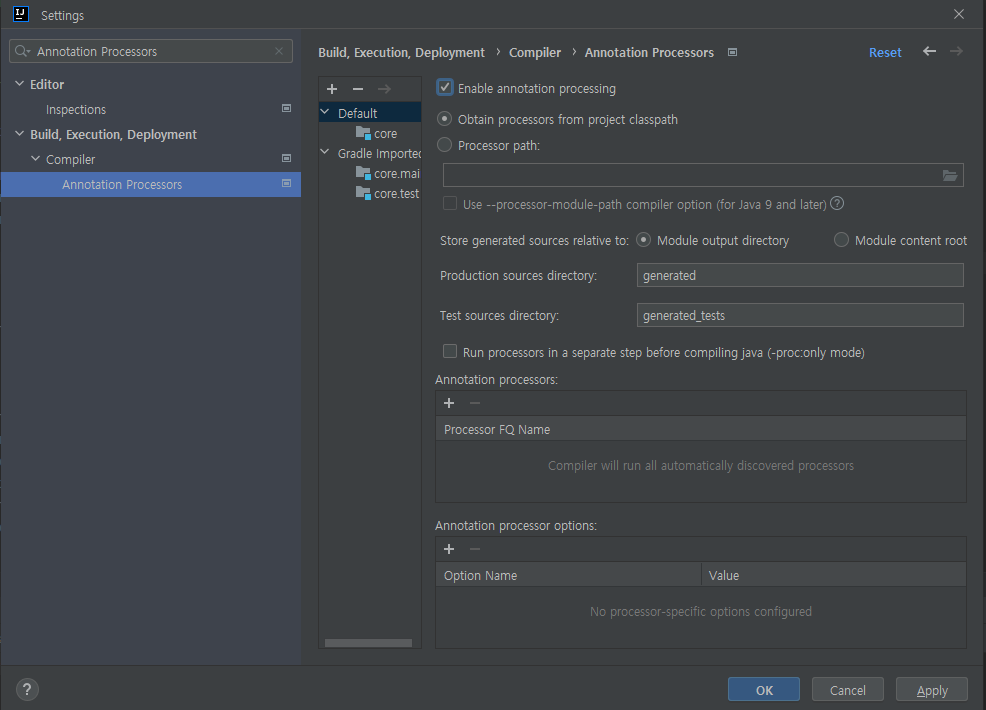Clear the settings search field with the x icon
This screenshot has height=710, width=986.
[x=279, y=52]
